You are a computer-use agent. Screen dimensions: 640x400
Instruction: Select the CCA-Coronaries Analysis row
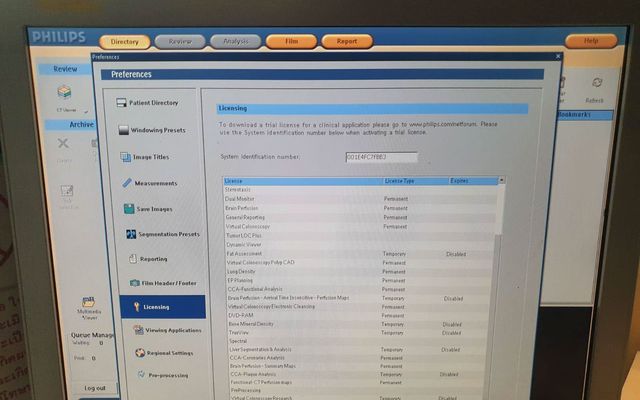click(x=360, y=358)
